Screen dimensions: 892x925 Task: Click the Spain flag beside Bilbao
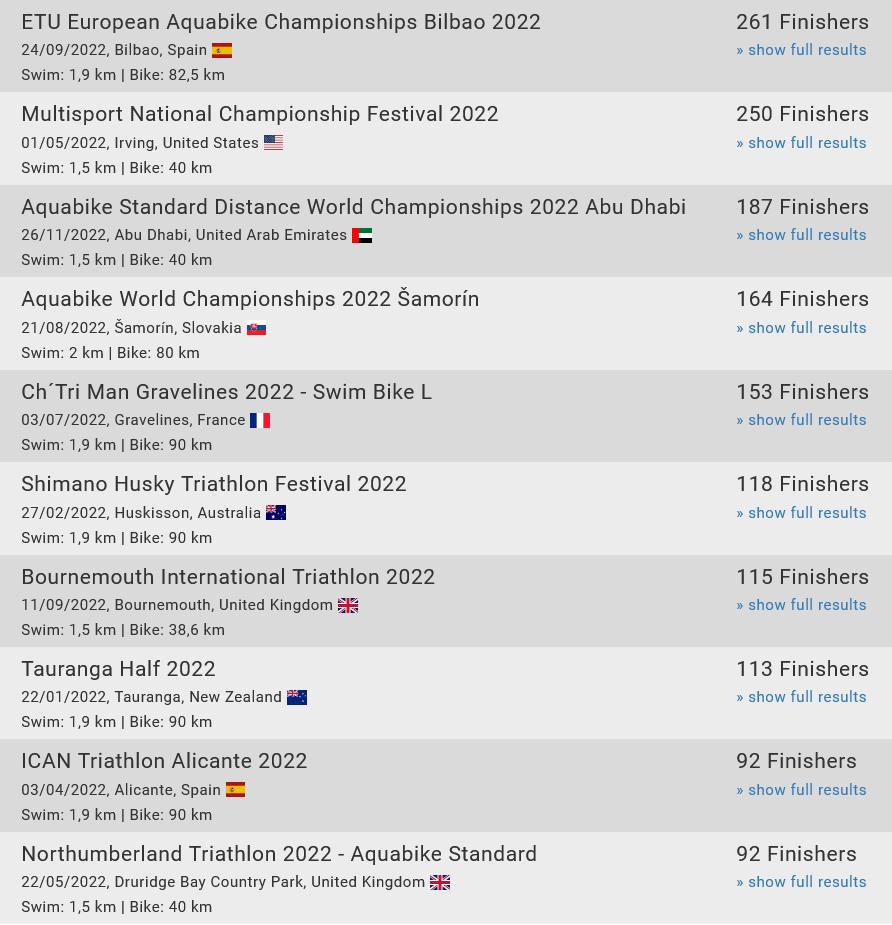click(222, 51)
